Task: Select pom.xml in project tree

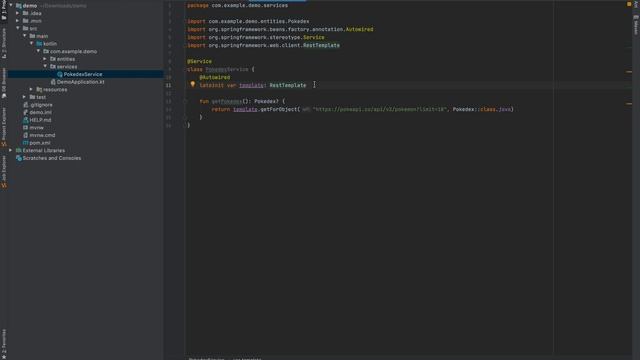Action: point(40,143)
